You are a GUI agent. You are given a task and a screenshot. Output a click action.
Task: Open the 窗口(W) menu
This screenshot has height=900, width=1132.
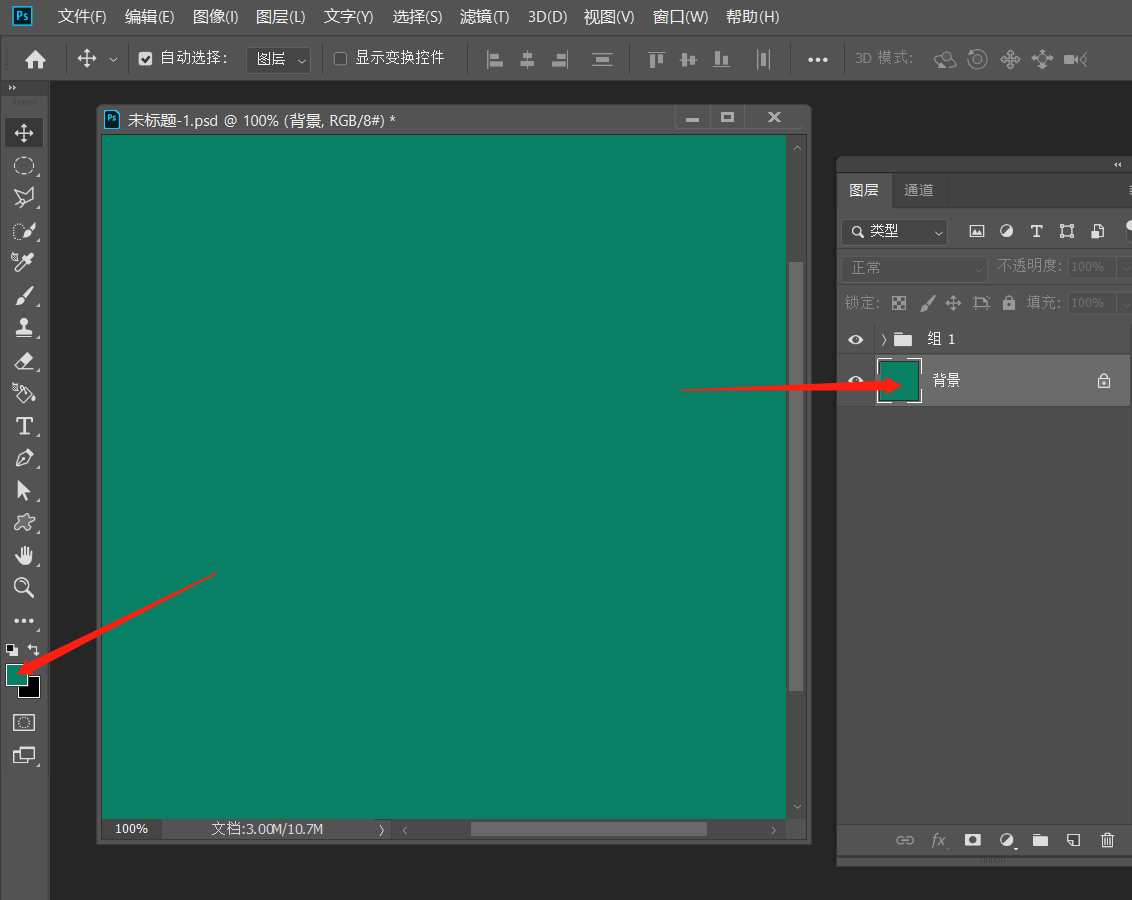pyautogui.click(x=680, y=17)
